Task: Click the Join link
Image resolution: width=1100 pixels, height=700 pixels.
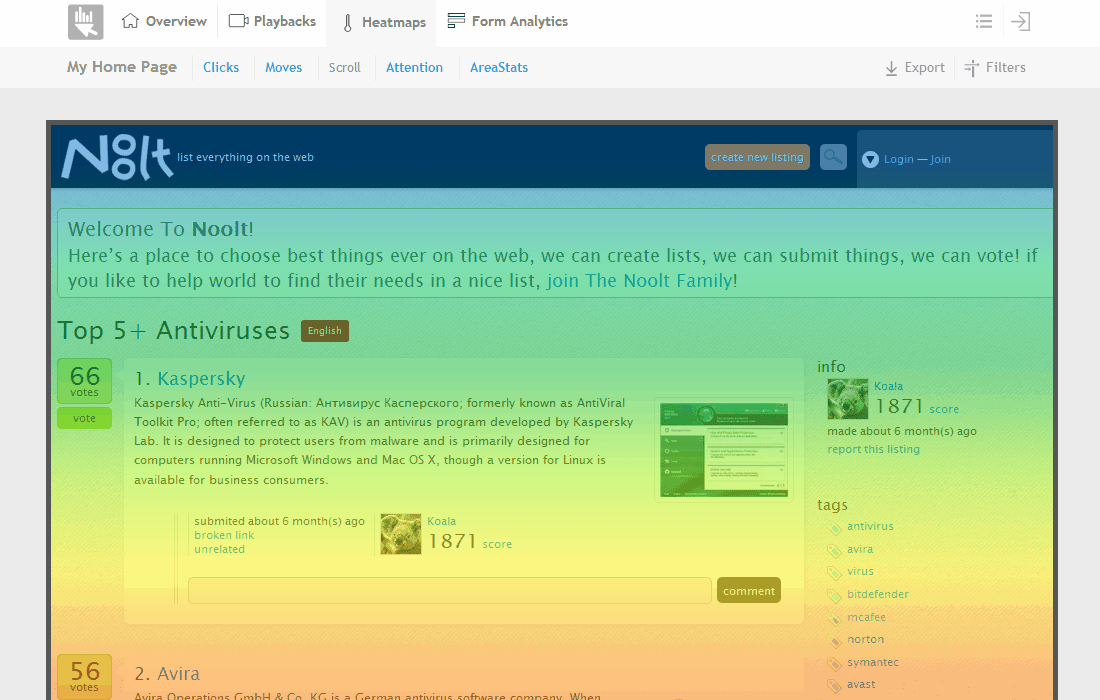Action: 941,159
